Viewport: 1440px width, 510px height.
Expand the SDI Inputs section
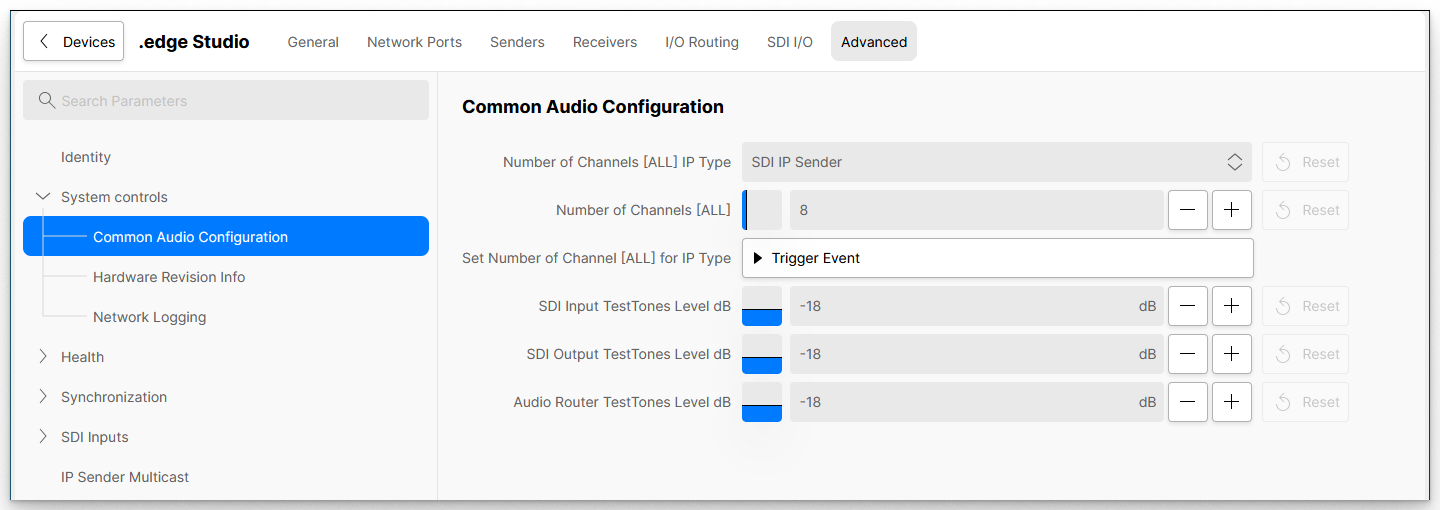(43, 437)
